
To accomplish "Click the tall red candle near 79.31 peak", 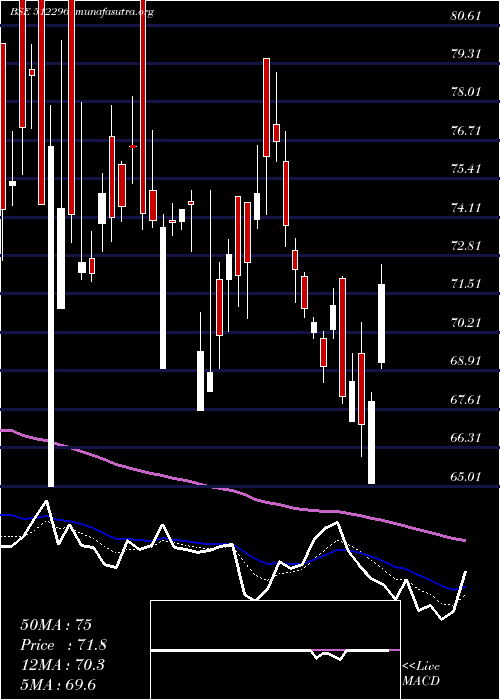I will [267, 107].
